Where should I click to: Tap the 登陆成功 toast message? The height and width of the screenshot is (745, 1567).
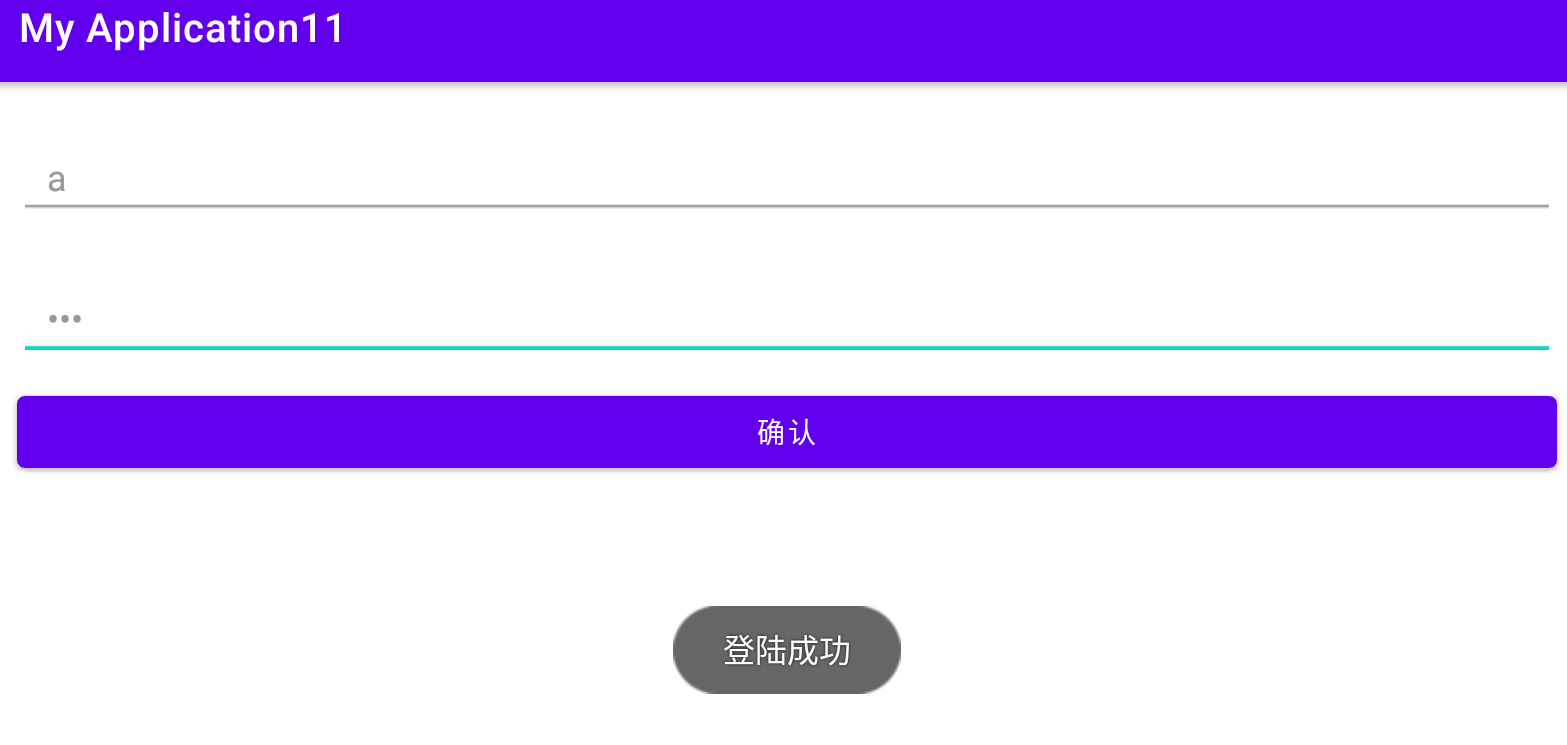coord(787,650)
